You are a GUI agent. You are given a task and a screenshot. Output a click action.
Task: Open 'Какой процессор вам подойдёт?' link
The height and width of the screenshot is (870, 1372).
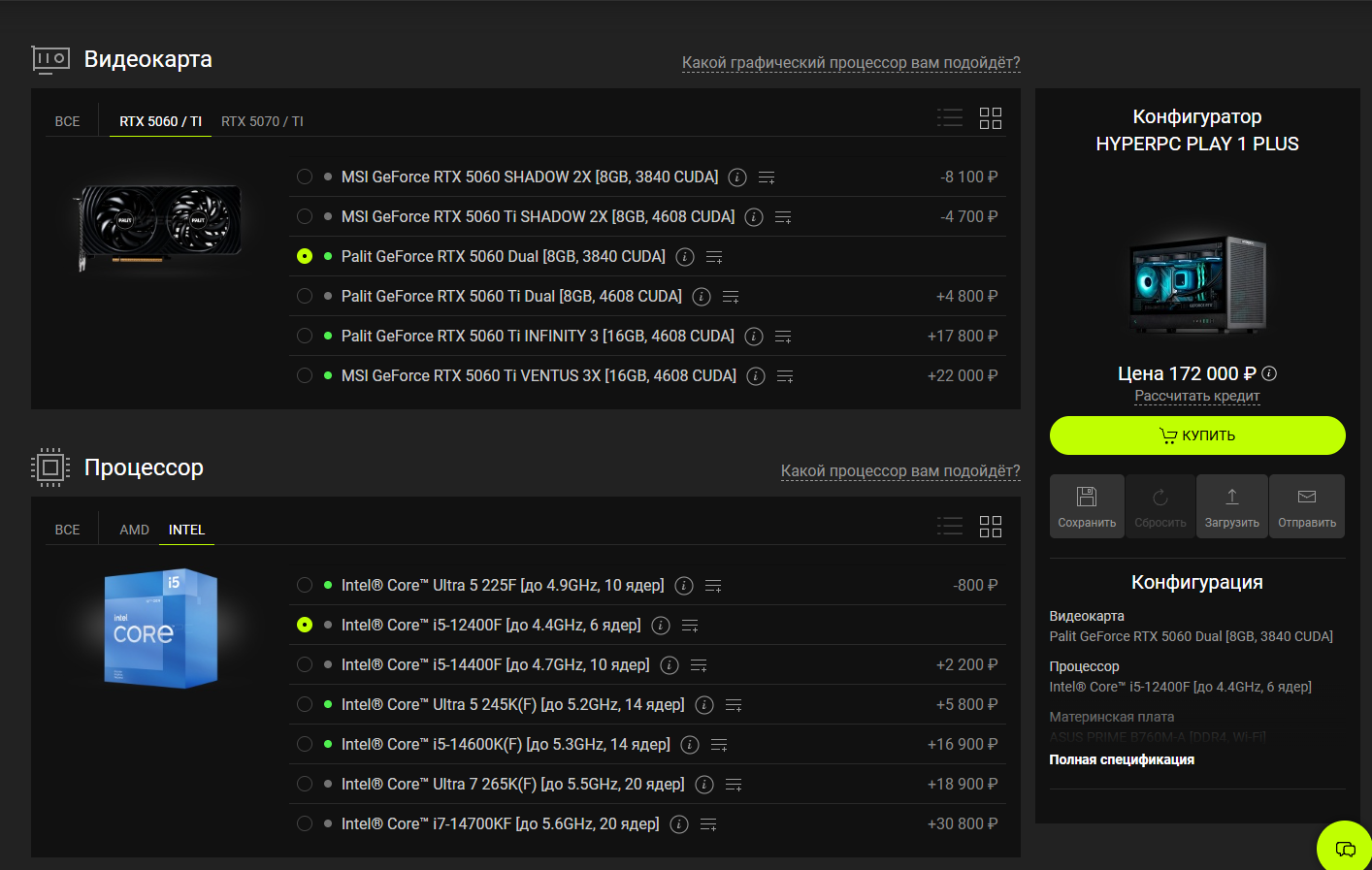[900, 471]
